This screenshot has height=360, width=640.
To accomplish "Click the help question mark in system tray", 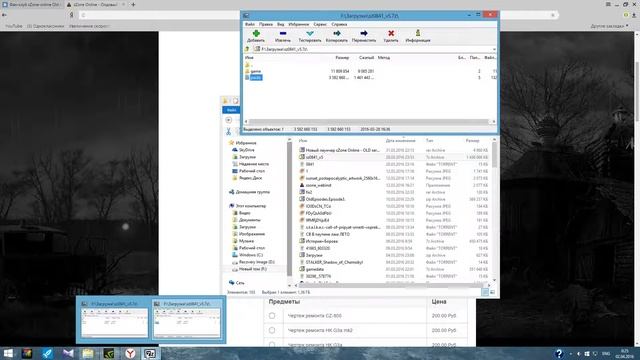I will [559, 353].
